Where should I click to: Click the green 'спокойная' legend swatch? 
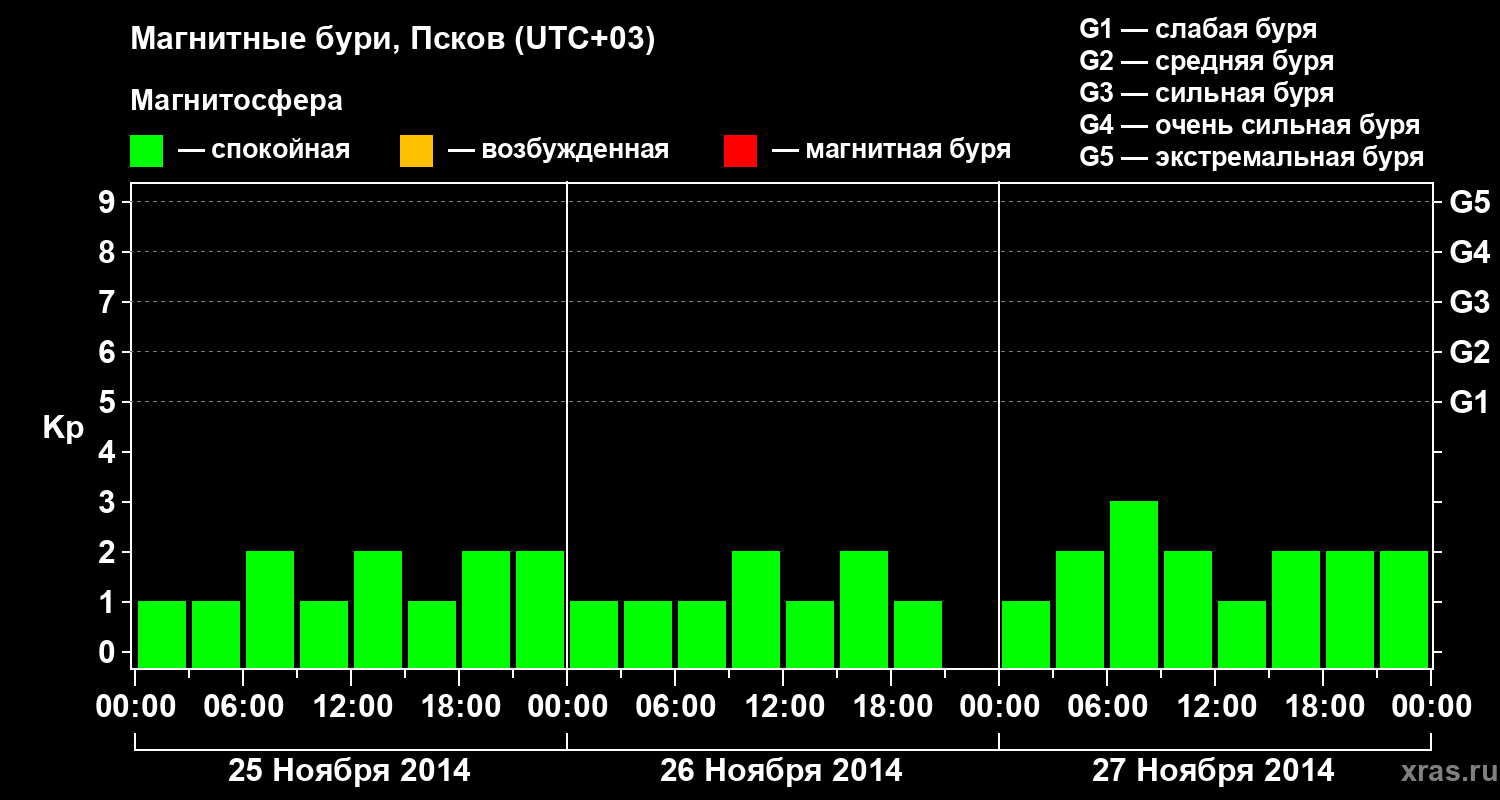[147, 151]
